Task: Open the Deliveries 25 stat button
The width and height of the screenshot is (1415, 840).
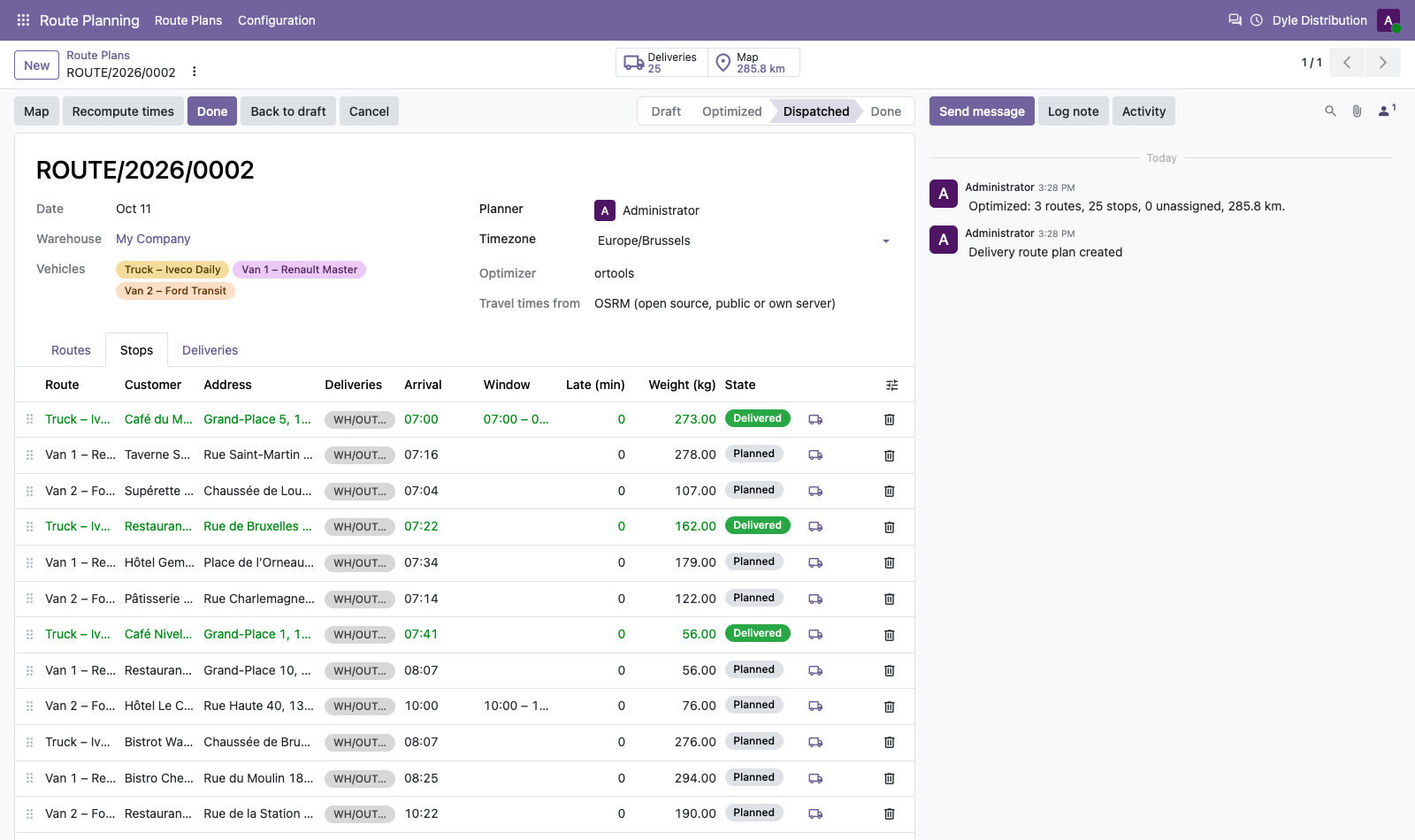Action: tap(661, 62)
